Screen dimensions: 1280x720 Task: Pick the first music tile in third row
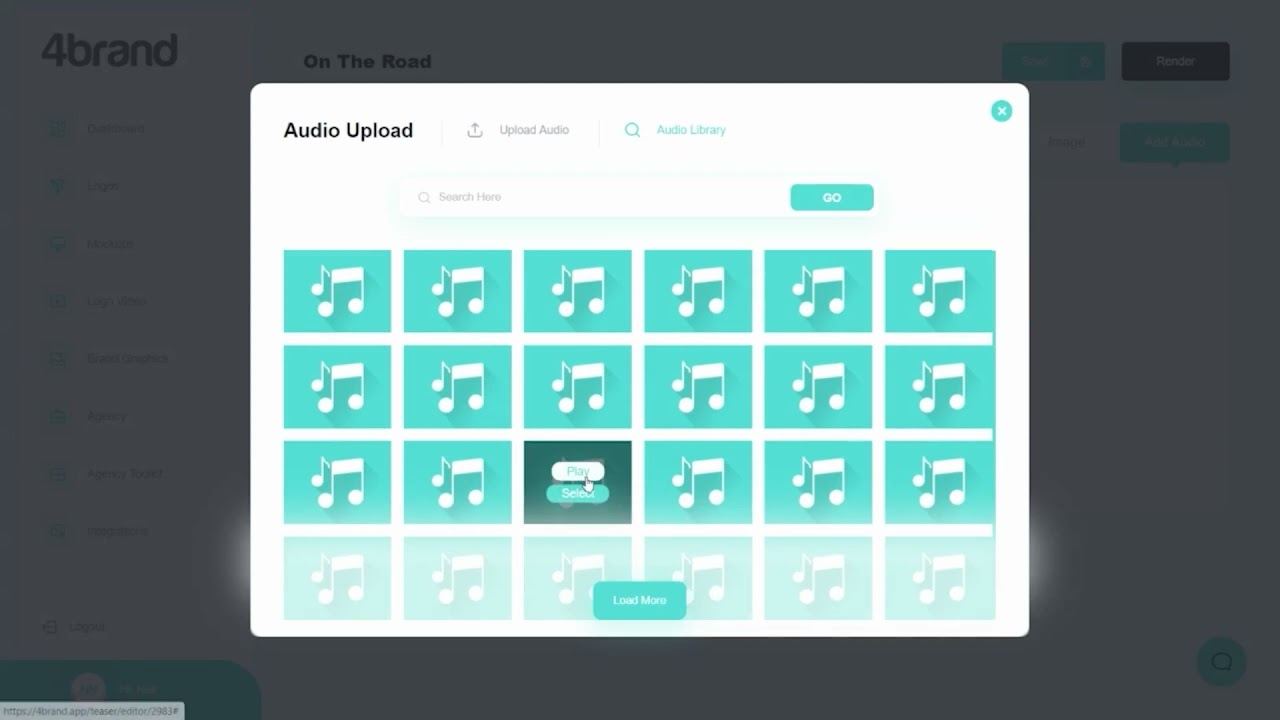[x=337, y=482]
